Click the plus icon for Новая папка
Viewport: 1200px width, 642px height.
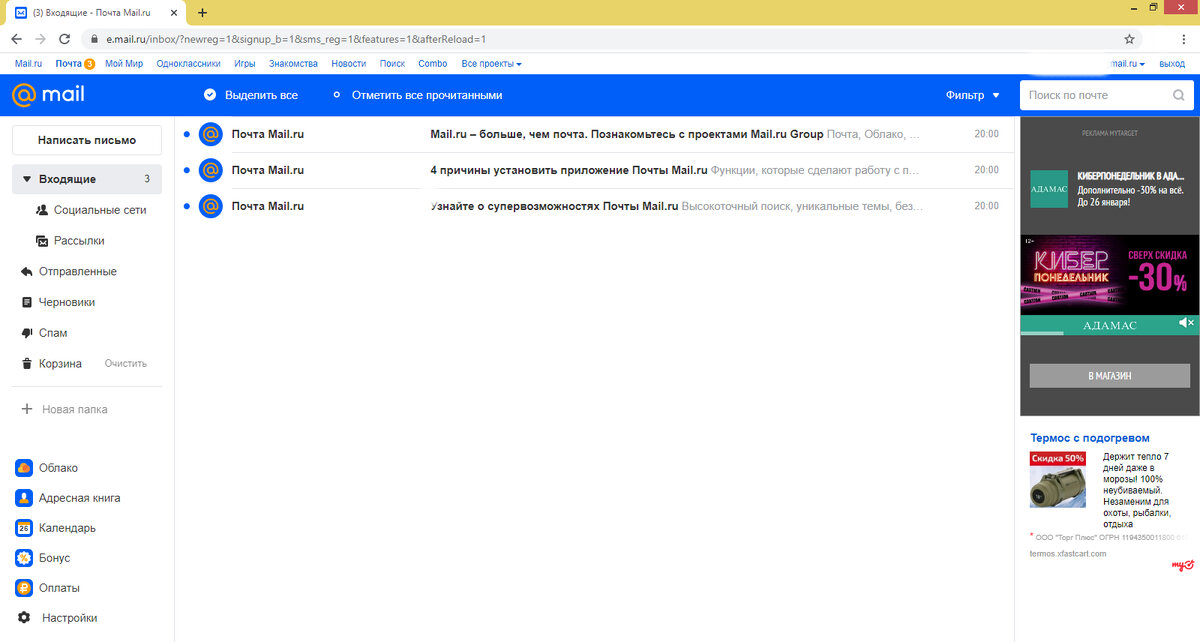tap(27, 409)
